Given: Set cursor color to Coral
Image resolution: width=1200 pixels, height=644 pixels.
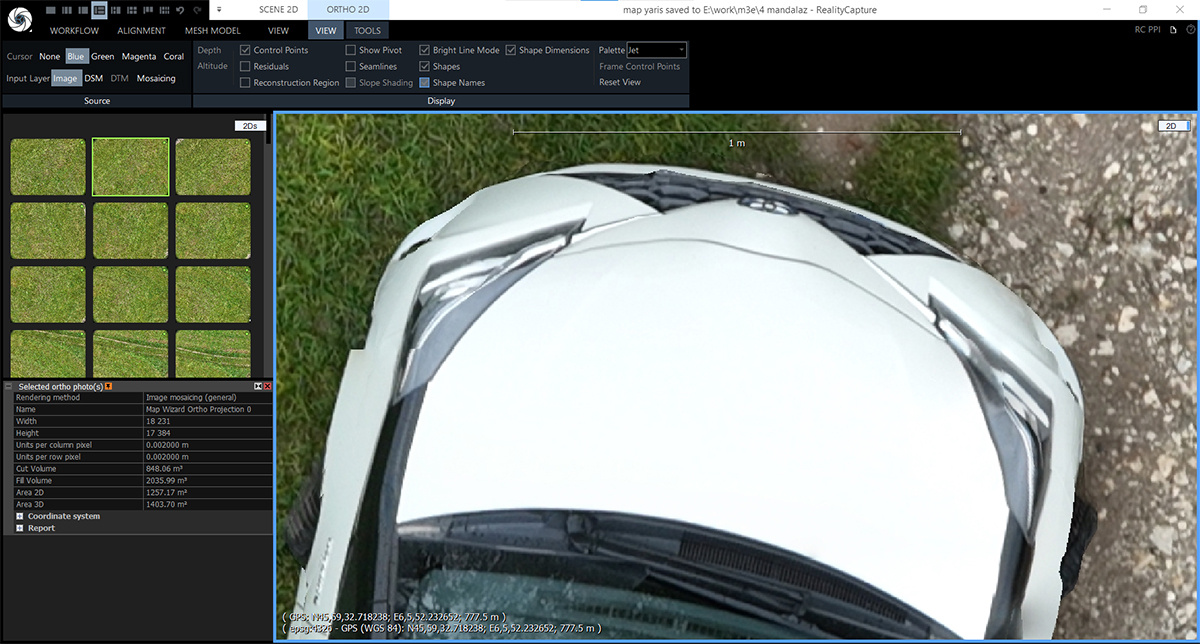Looking at the screenshot, I should coord(174,56).
